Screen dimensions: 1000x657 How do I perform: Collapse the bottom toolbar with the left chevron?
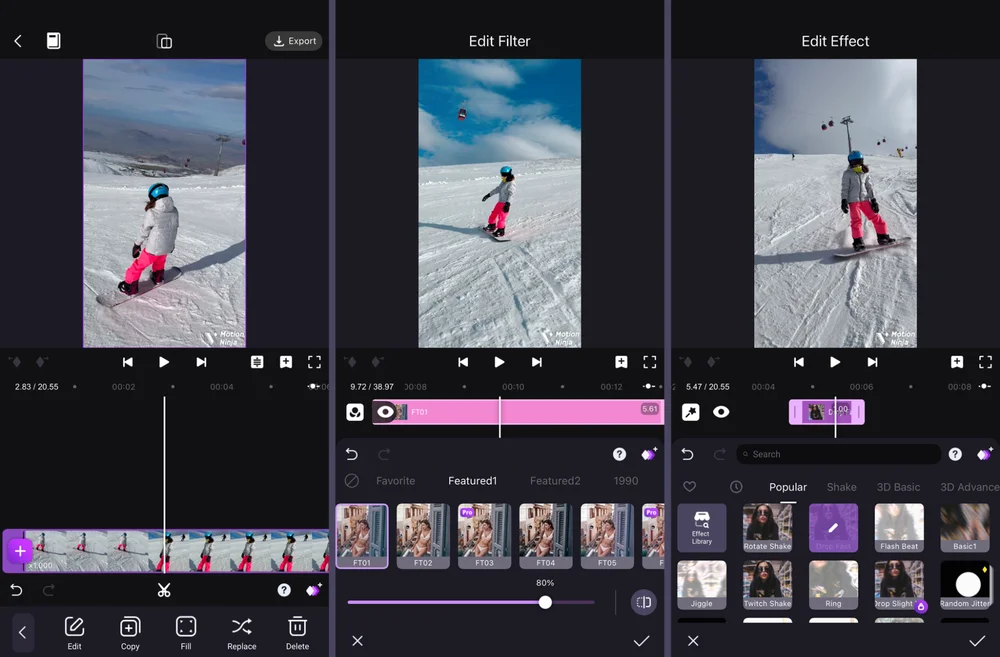point(22,632)
